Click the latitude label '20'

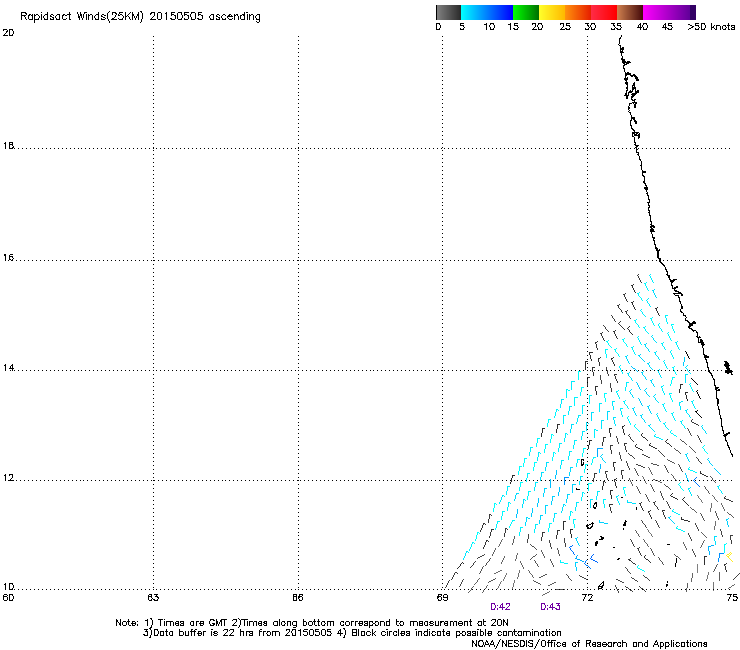[x=8, y=33]
